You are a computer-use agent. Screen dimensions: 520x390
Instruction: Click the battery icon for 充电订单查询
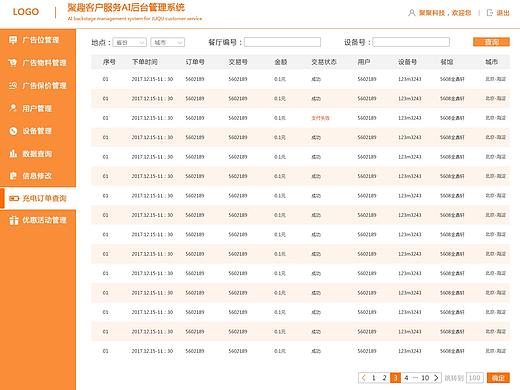click(14, 198)
